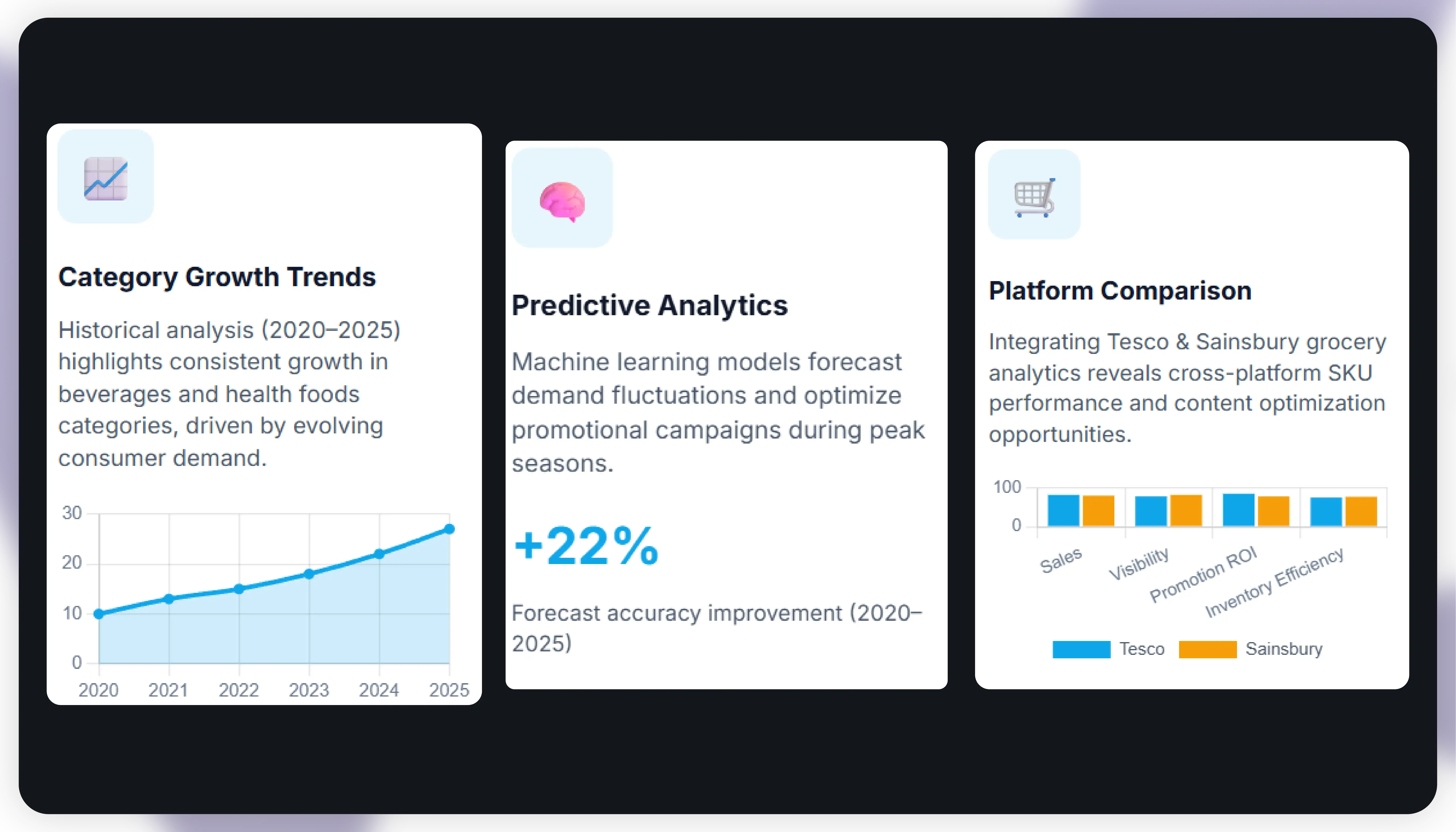
Task: Click the Category Growth Trends heading
Action: click(217, 277)
